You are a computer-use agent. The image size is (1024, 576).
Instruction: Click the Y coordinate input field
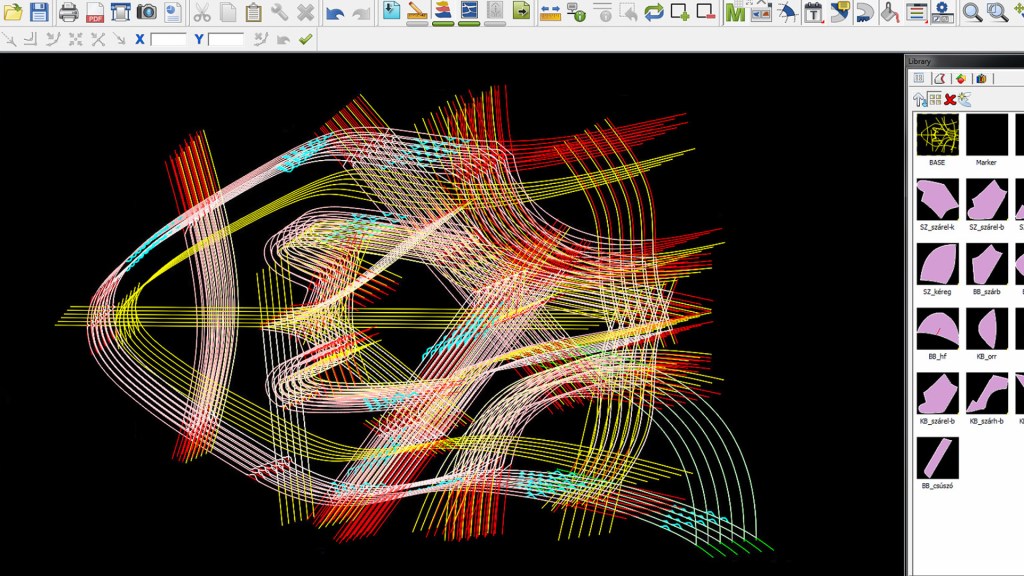pos(227,39)
